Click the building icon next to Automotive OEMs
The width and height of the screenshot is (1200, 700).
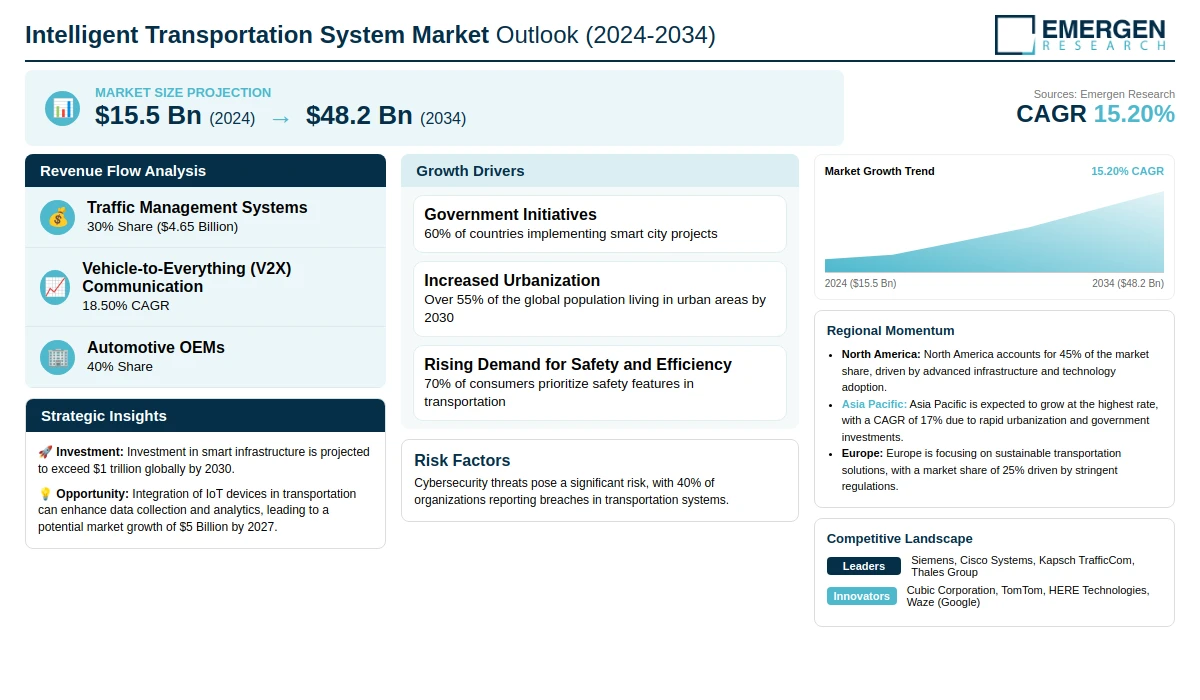[x=57, y=357]
